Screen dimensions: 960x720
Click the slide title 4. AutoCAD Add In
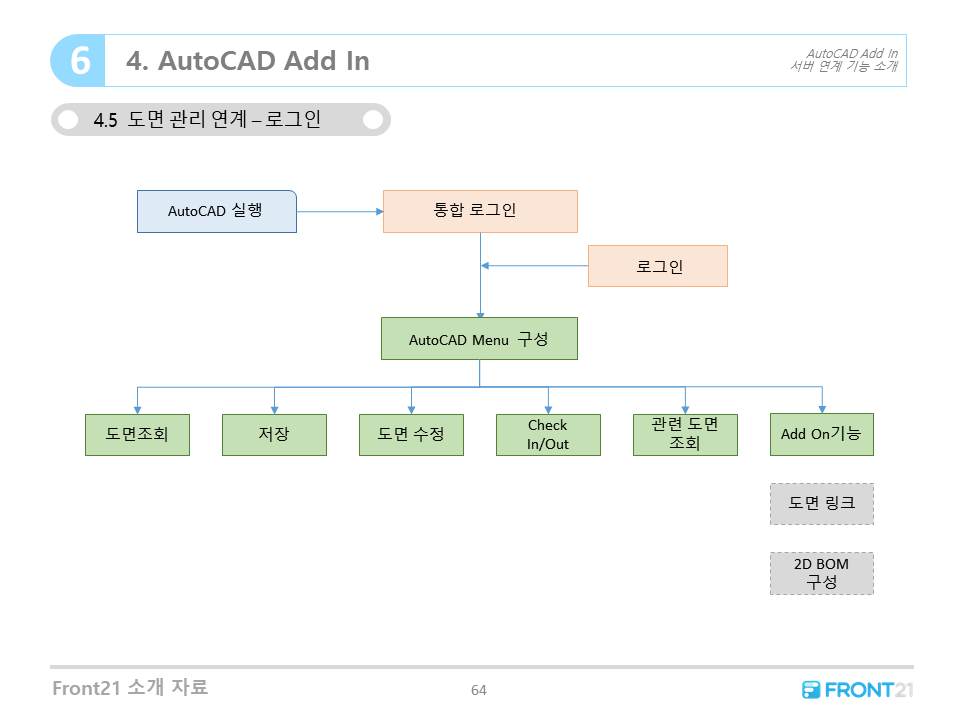coord(248,61)
